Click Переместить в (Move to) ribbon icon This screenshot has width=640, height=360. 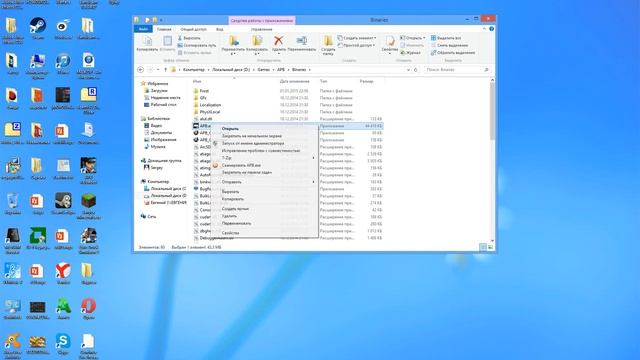233,45
